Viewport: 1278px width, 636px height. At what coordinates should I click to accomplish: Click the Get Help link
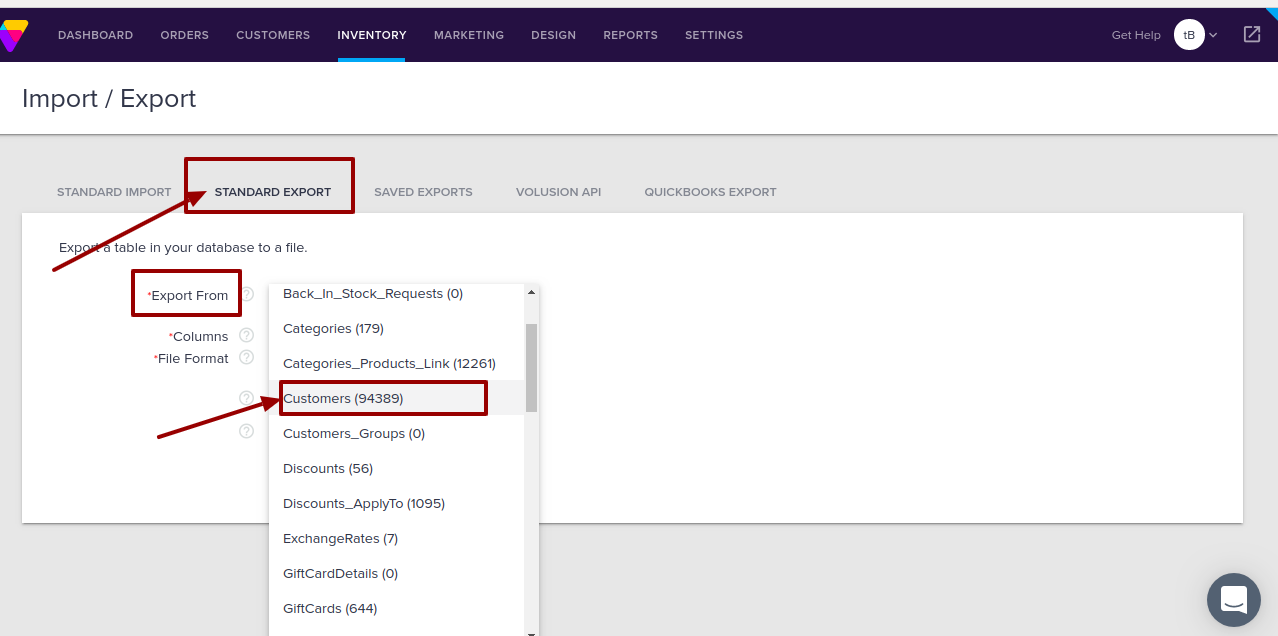point(1136,35)
